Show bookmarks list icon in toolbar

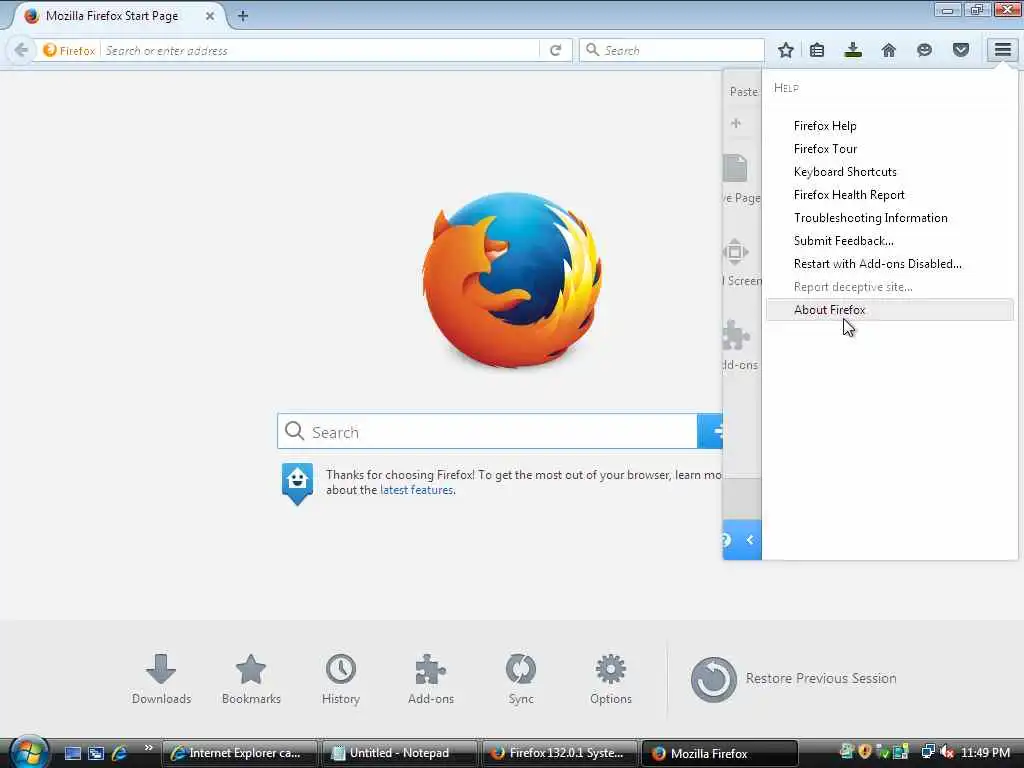tap(817, 50)
